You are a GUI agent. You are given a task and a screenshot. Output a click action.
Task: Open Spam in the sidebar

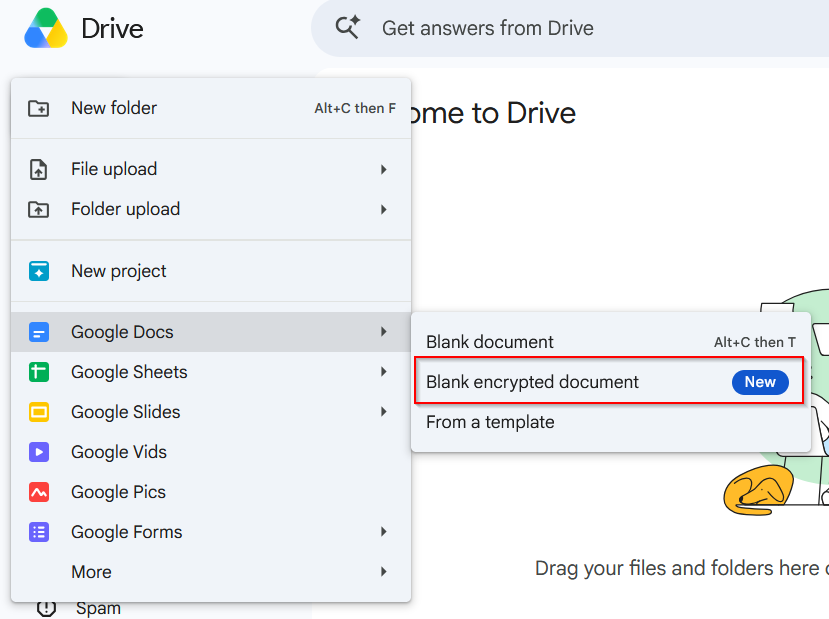point(98,608)
